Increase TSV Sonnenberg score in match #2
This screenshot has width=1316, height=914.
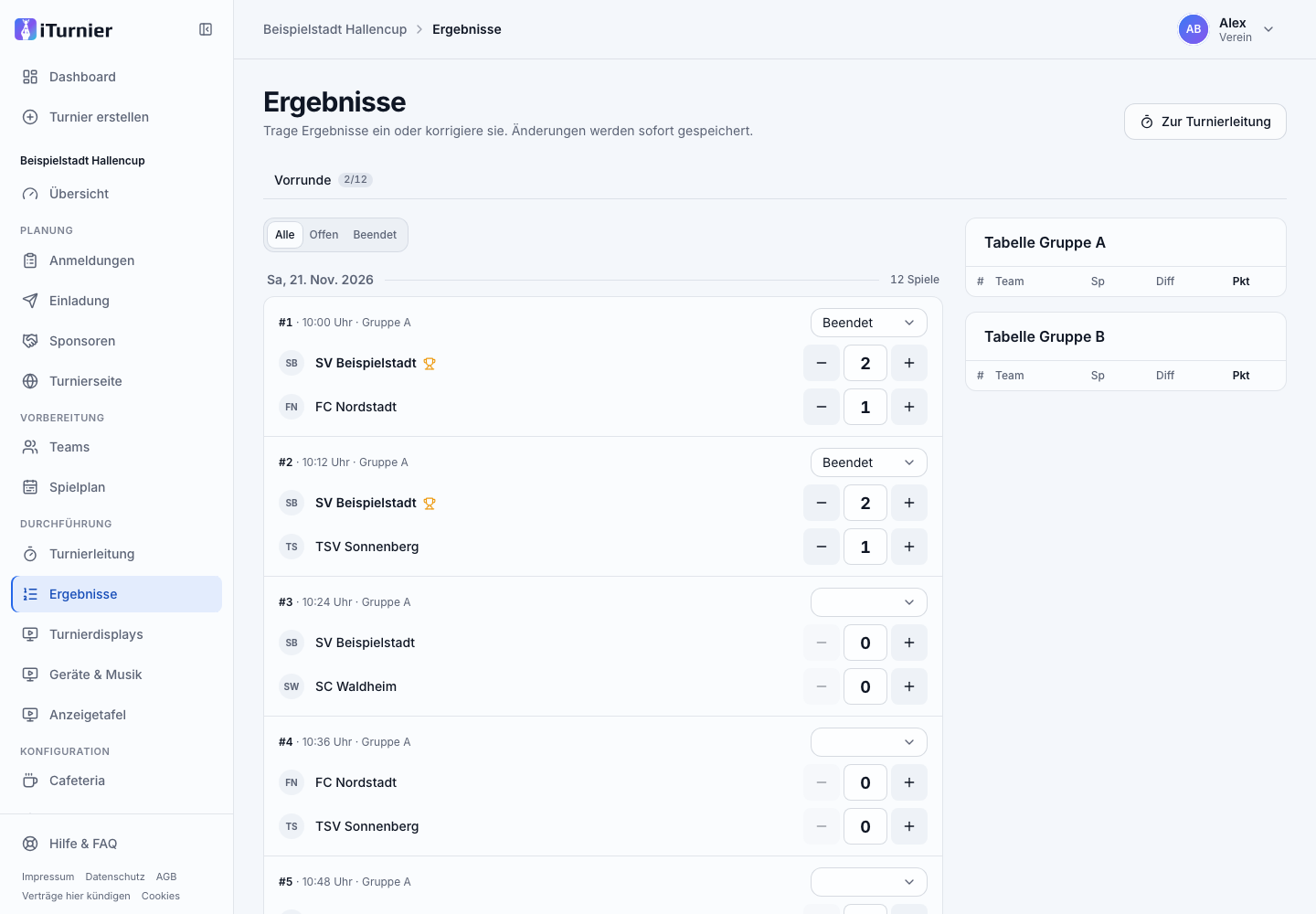click(909, 547)
